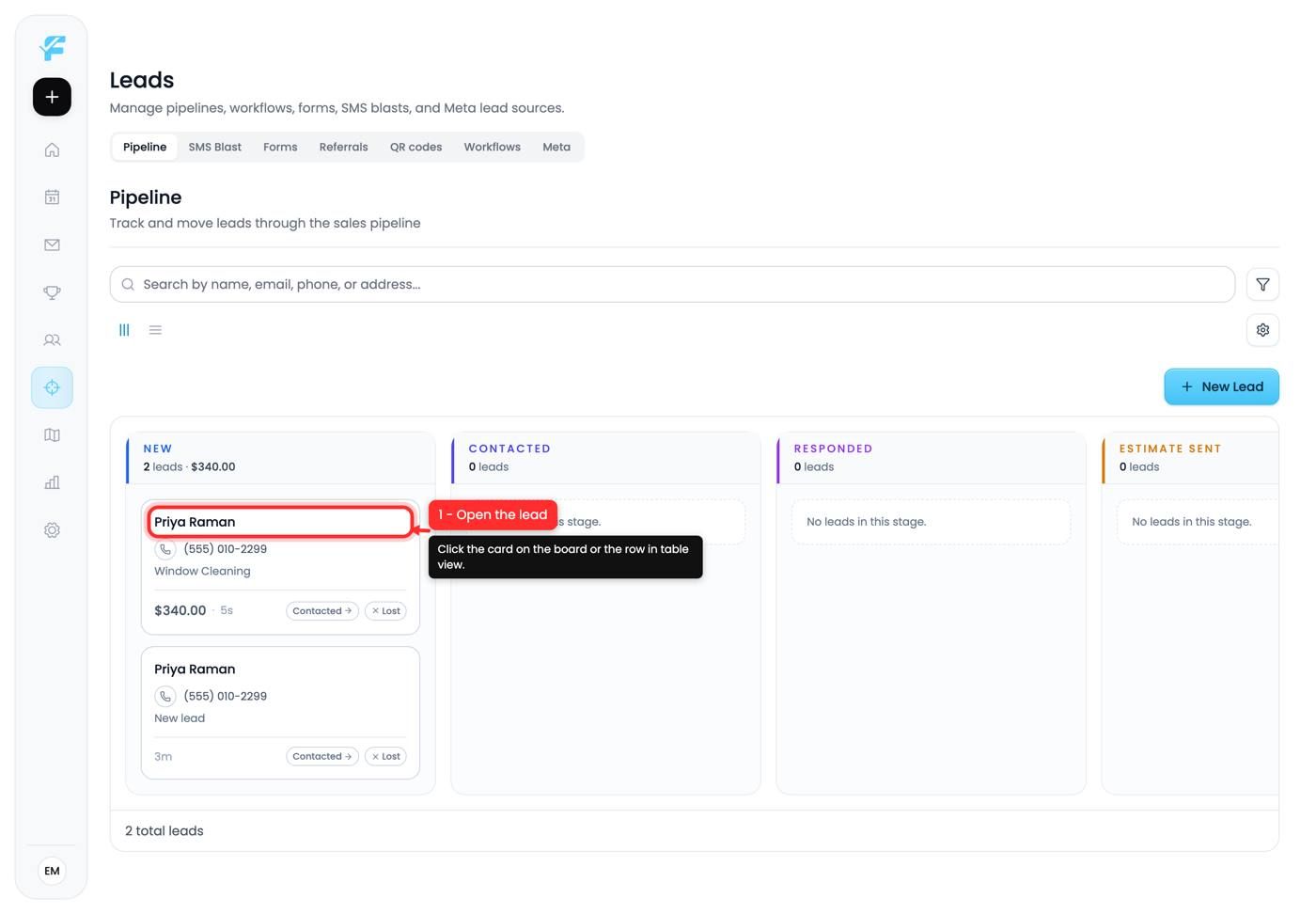Open the Map sidebar icon

[x=52, y=434]
